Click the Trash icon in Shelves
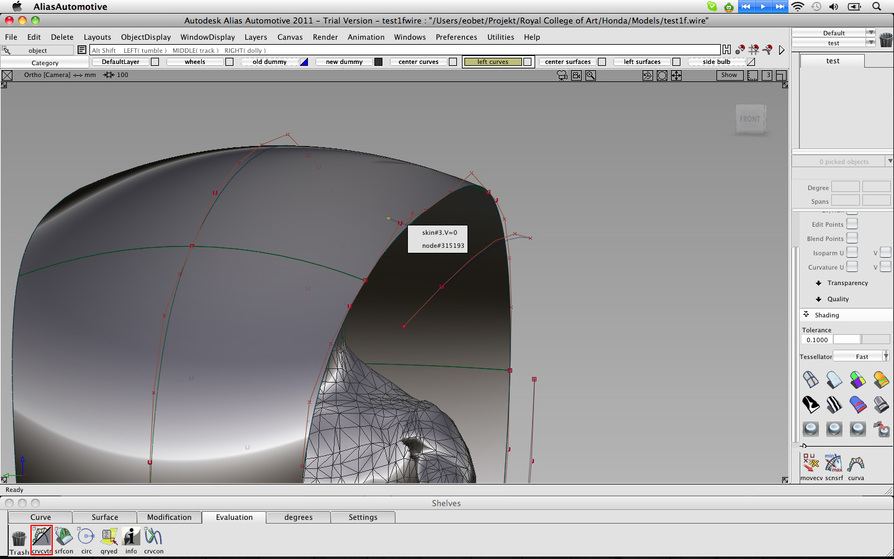This screenshot has width=894, height=559. point(19,540)
